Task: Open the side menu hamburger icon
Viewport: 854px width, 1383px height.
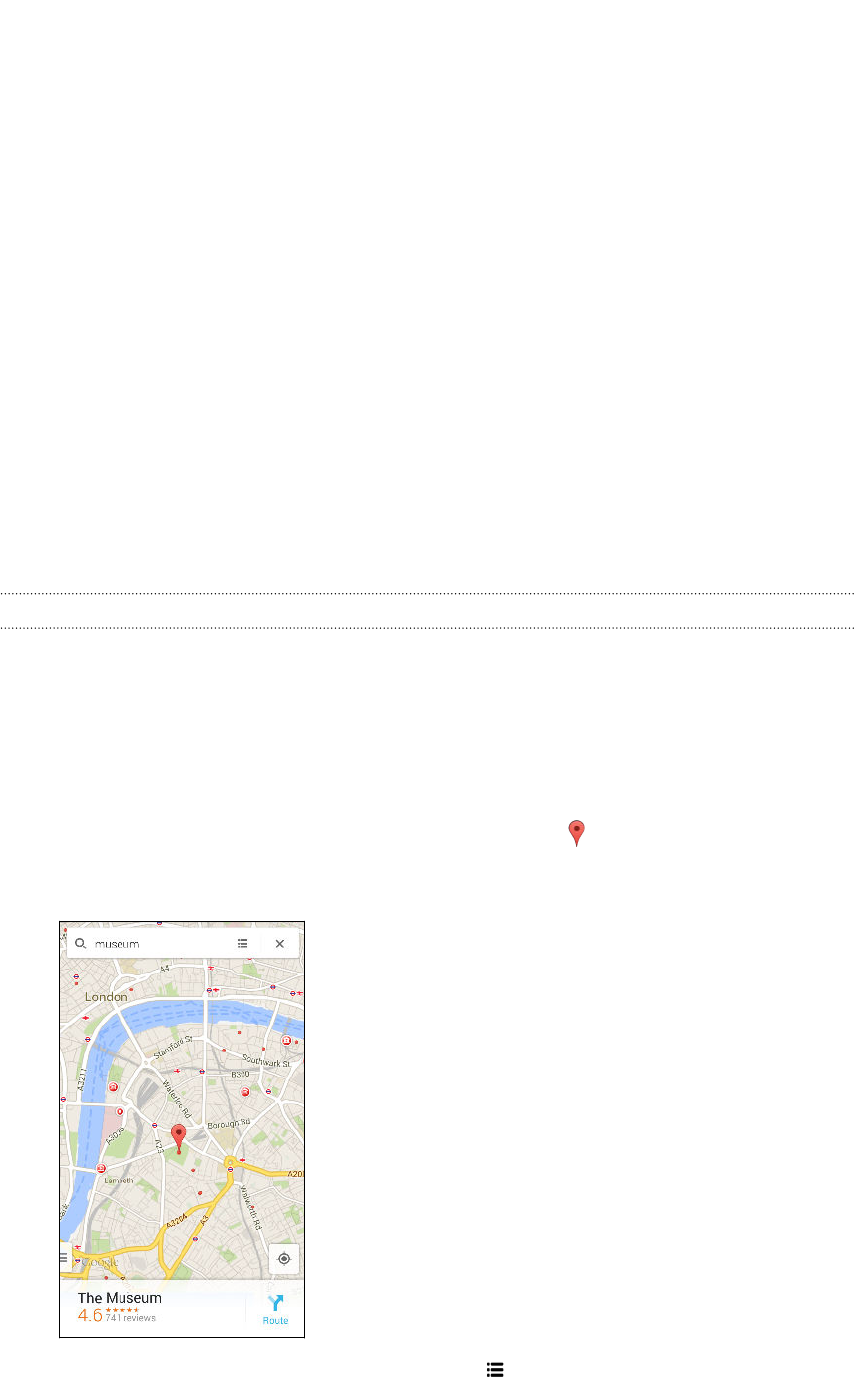Action: 63,1258
